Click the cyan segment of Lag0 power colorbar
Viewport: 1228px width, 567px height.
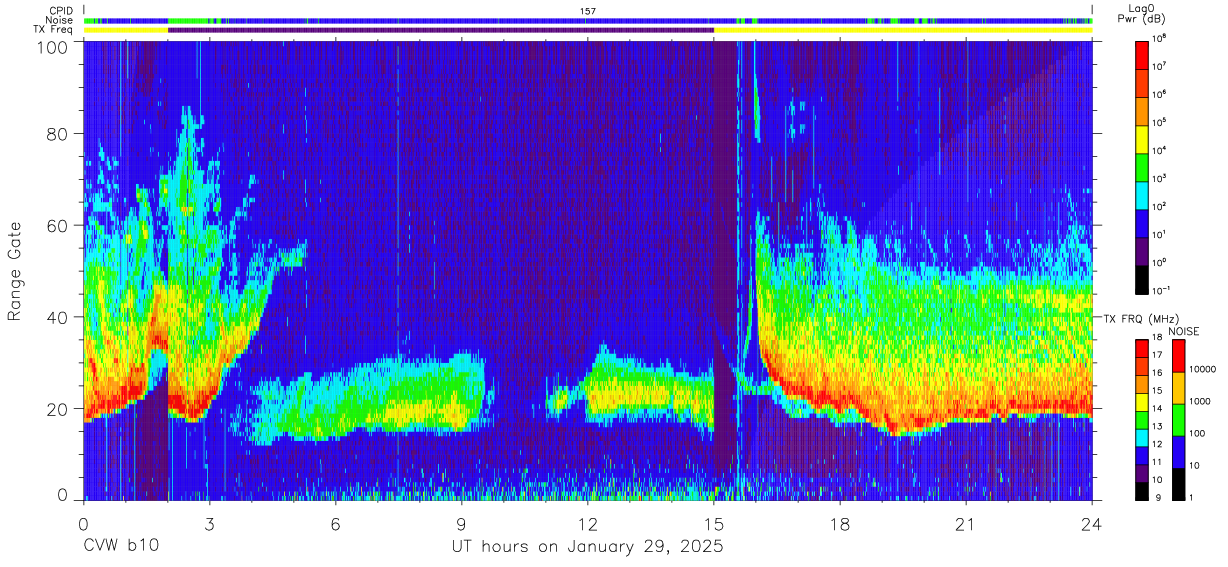click(1142, 193)
